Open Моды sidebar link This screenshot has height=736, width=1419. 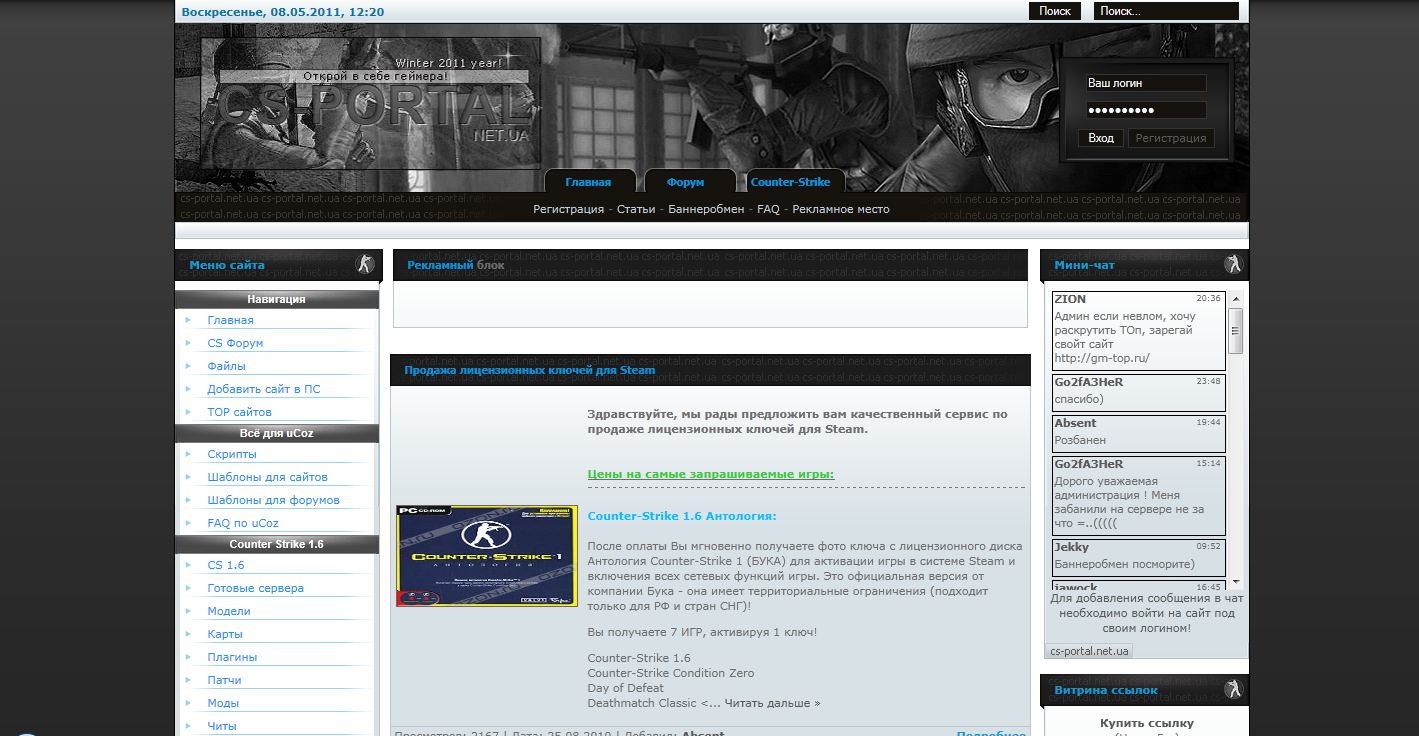pyautogui.click(x=223, y=703)
